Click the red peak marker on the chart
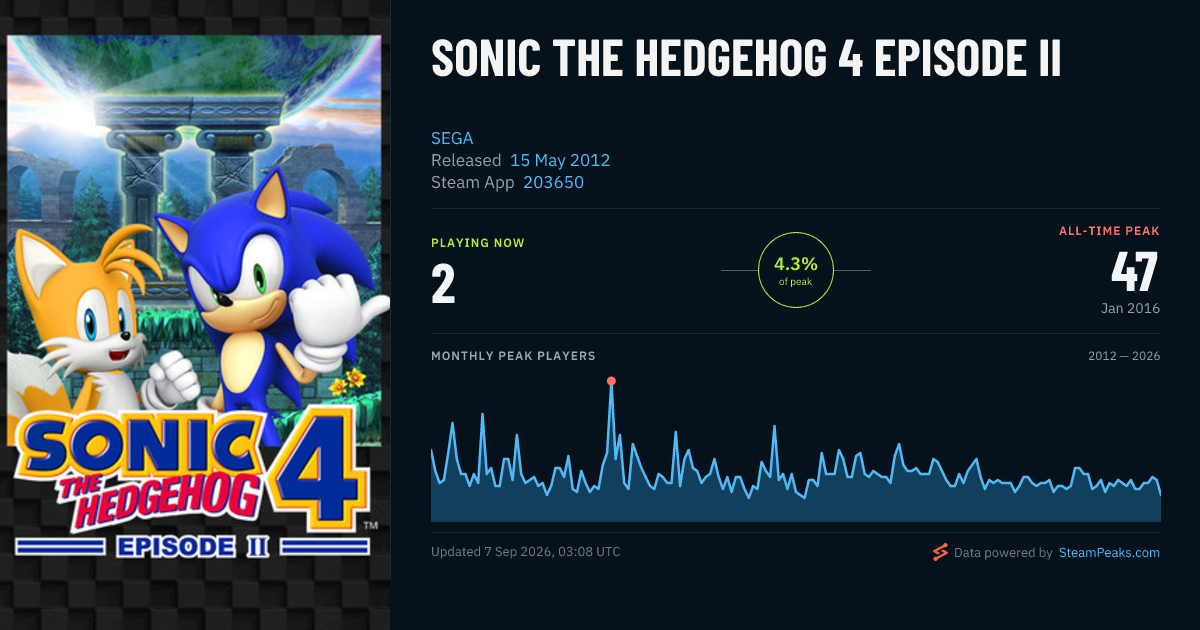The height and width of the screenshot is (630, 1200). pos(611,381)
